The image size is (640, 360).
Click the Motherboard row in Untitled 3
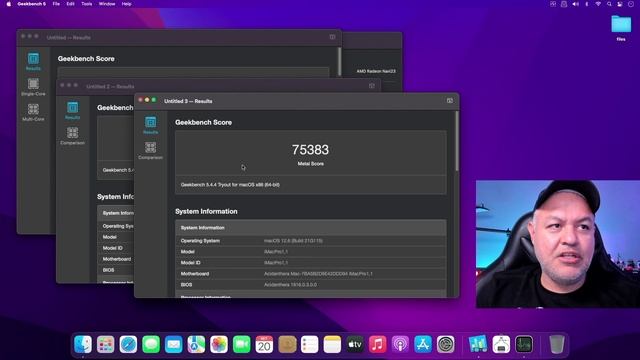point(311,274)
